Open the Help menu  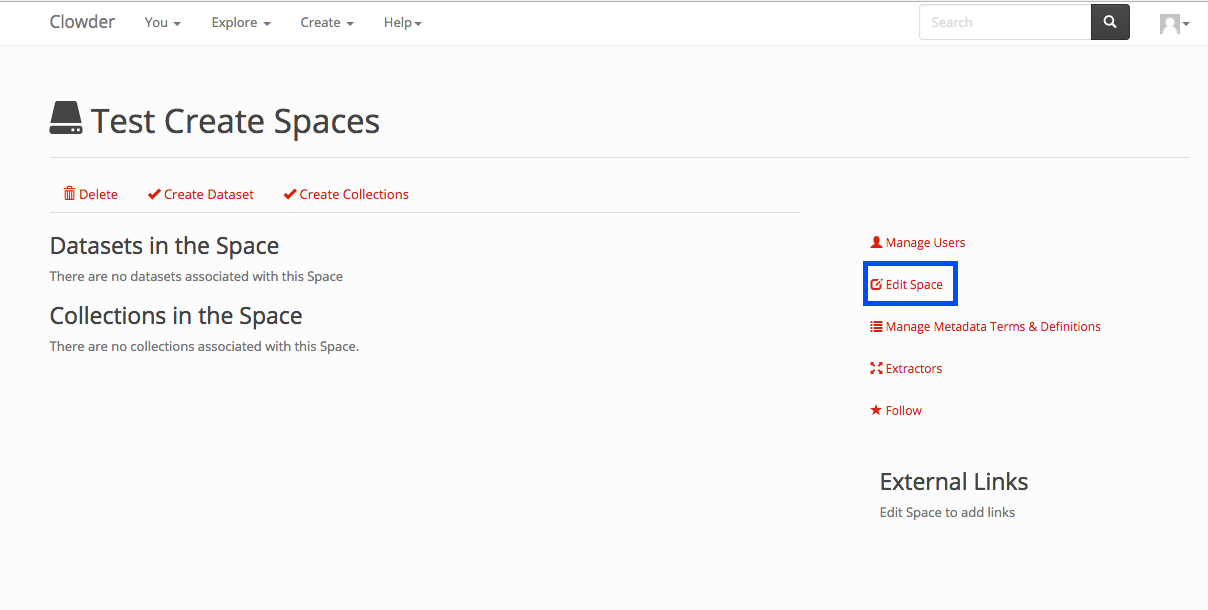point(402,22)
